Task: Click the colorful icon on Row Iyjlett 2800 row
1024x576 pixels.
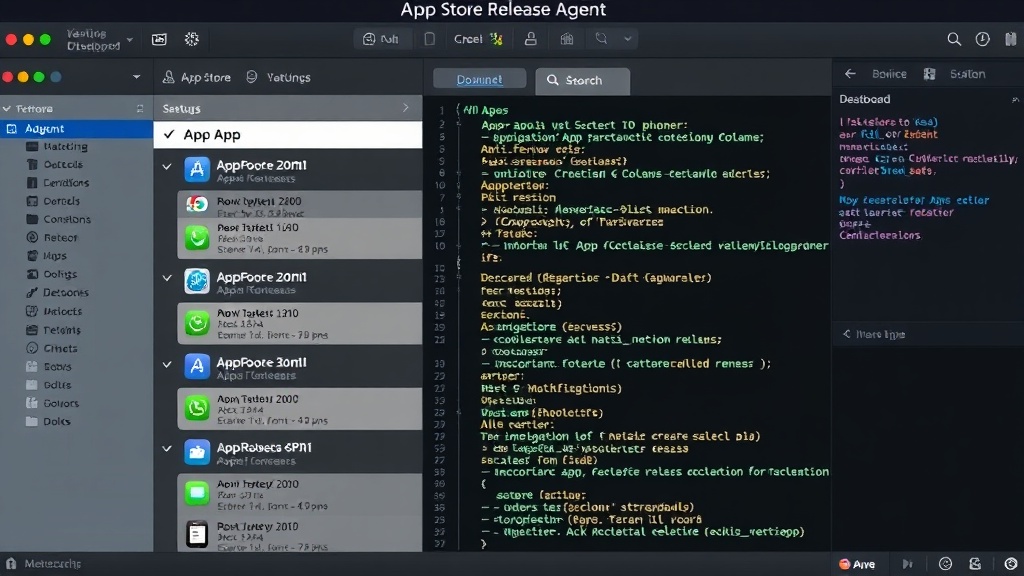Action: pos(197,204)
